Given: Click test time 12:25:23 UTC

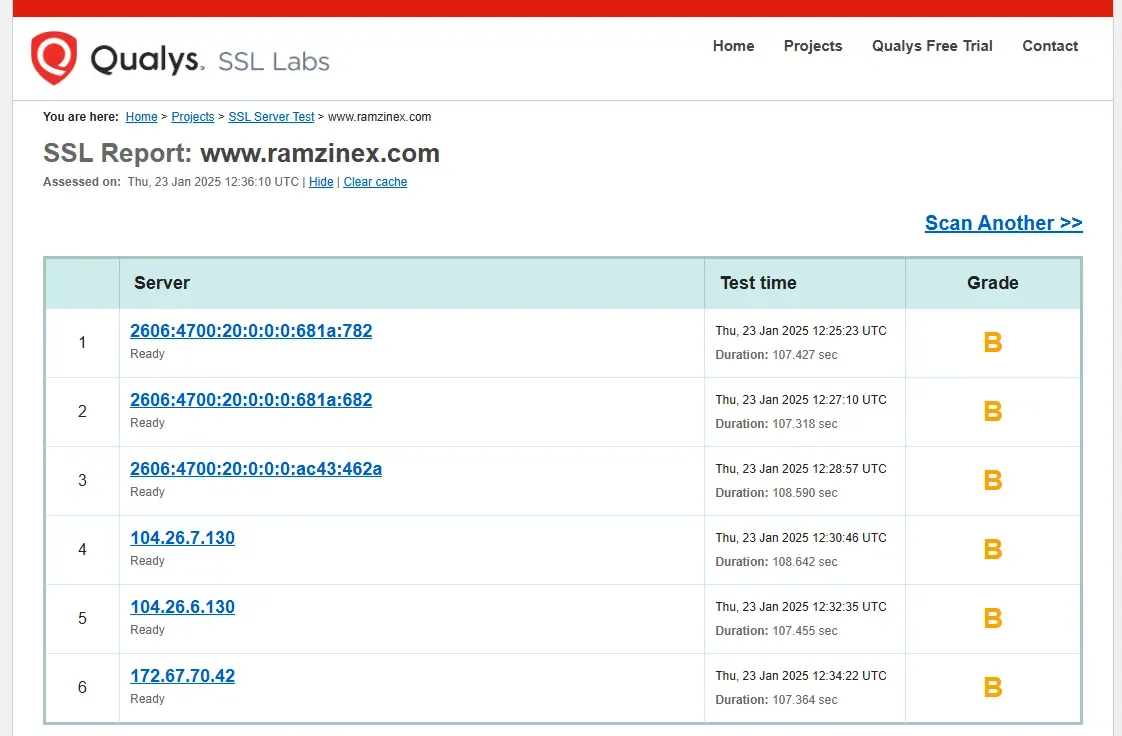Looking at the screenshot, I should pyautogui.click(x=801, y=330).
